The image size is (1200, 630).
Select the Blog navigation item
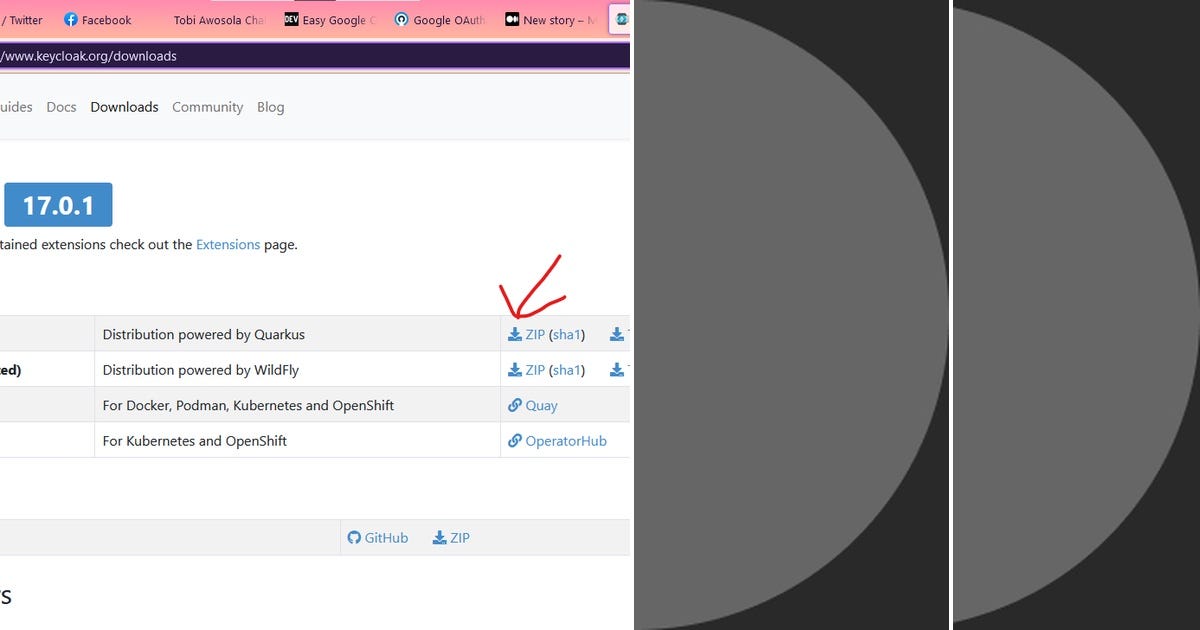[x=270, y=107]
